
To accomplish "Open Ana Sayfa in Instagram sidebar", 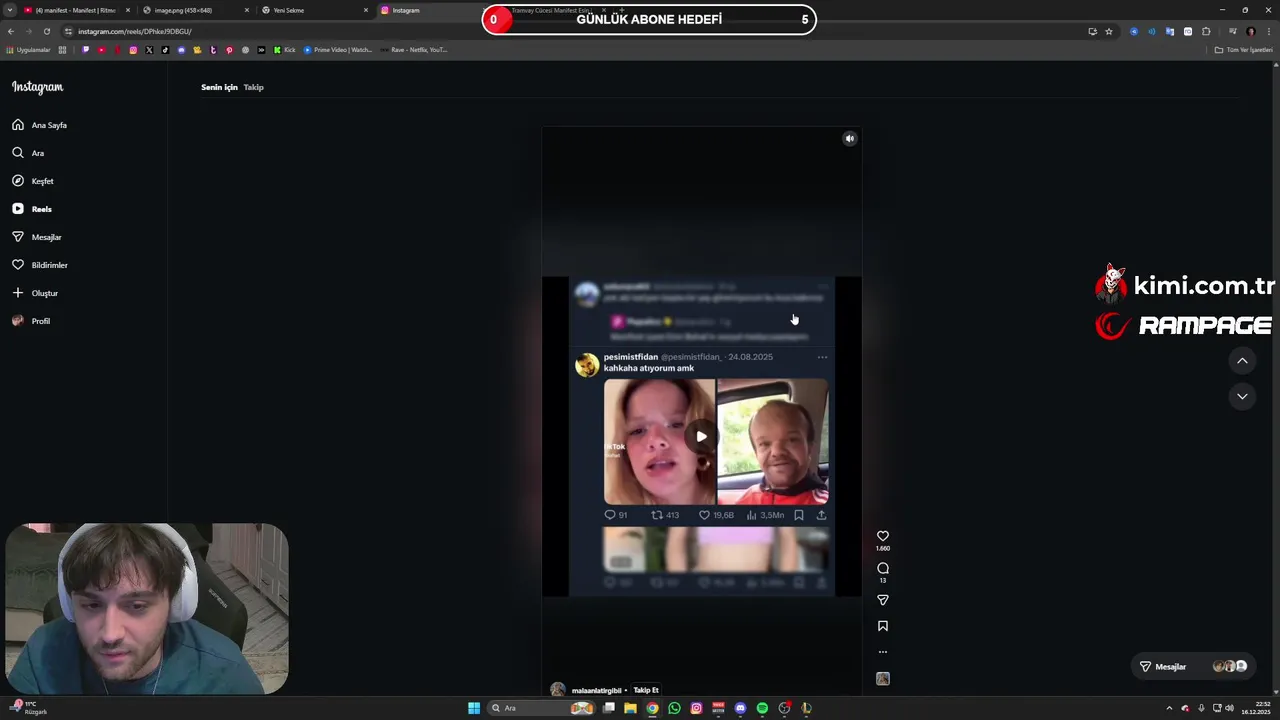I will [40, 125].
